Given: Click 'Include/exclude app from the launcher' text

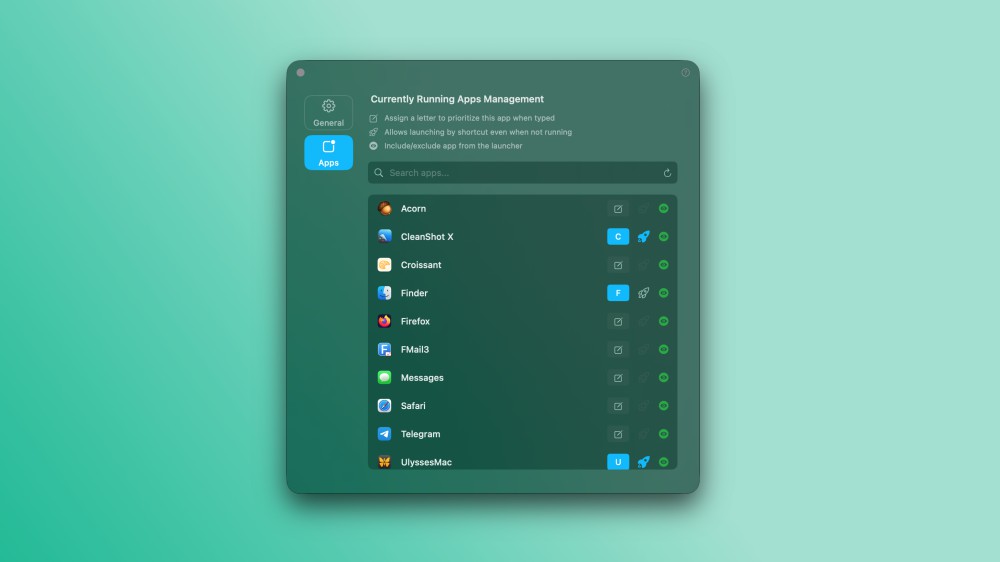Looking at the screenshot, I should pos(453,146).
